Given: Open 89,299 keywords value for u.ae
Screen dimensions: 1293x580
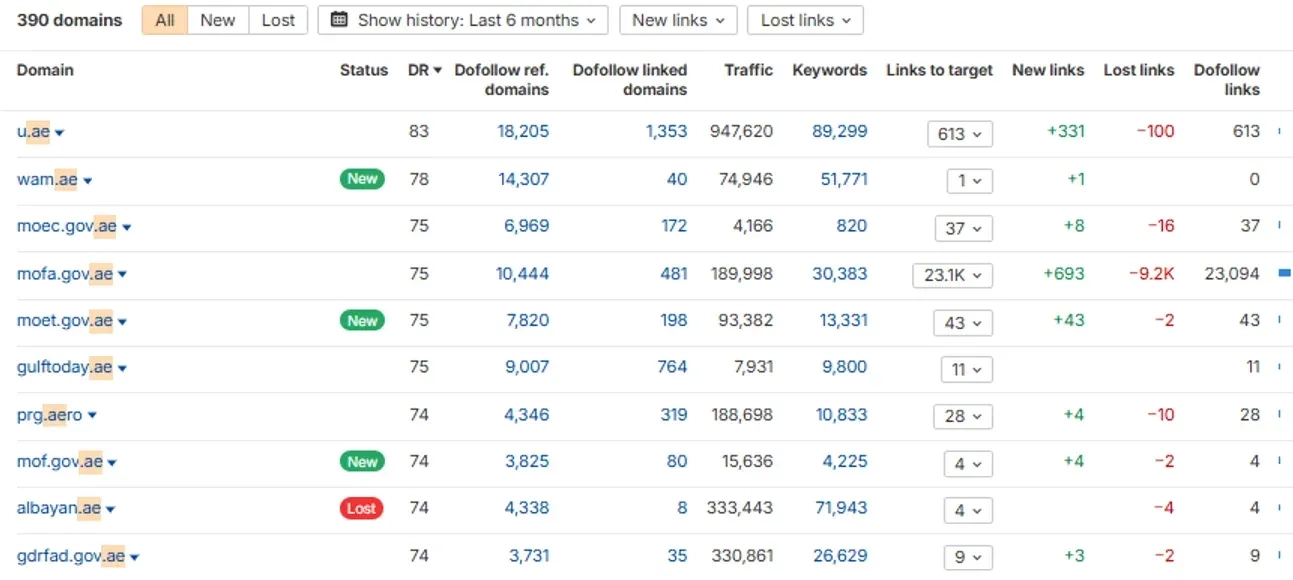Looking at the screenshot, I should click(x=840, y=132).
